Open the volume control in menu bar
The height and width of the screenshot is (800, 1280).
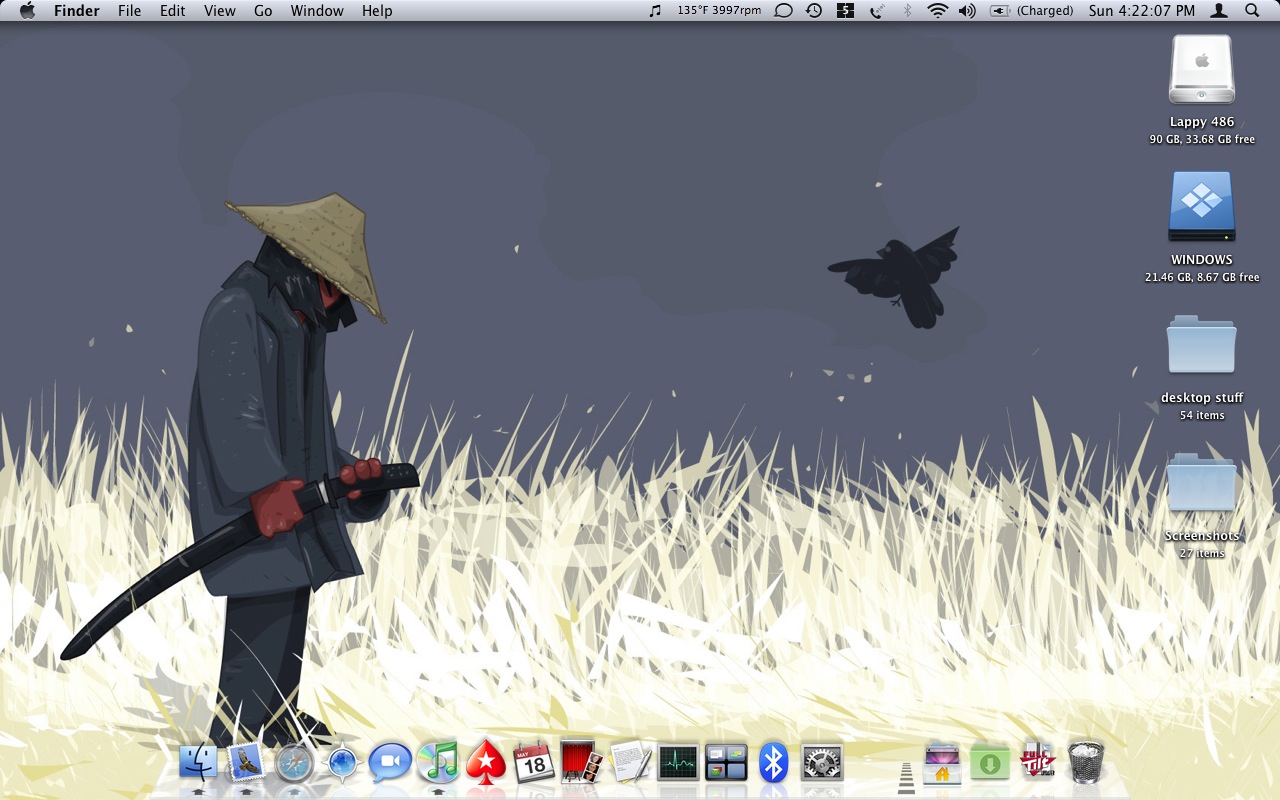click(x=966, y=10)
